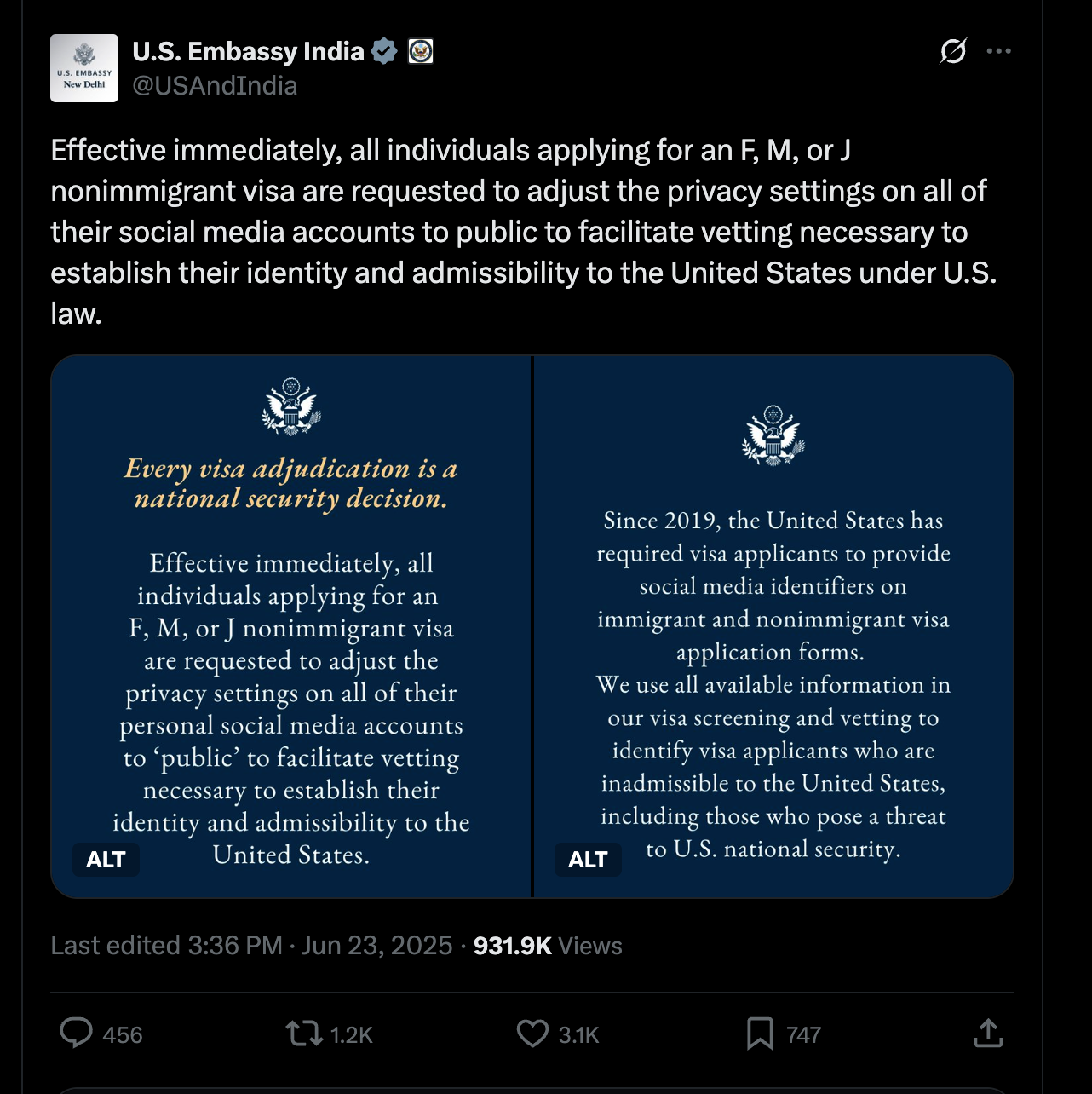The width and height of the screenshot is (1092, 1094).
Task: Click the reply speech bubble icon
Action: tap(77, 1034)
